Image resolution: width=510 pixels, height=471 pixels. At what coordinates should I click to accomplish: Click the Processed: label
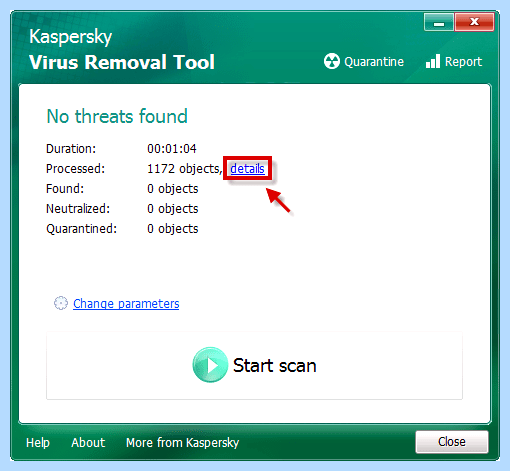(x=75, y=169)
